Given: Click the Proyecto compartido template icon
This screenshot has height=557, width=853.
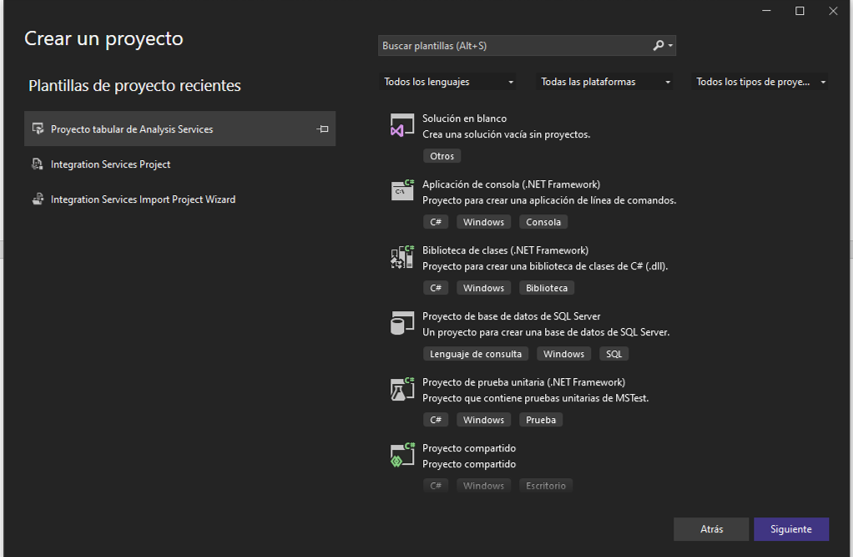Looking at the screenshot, I should point(402,455).
